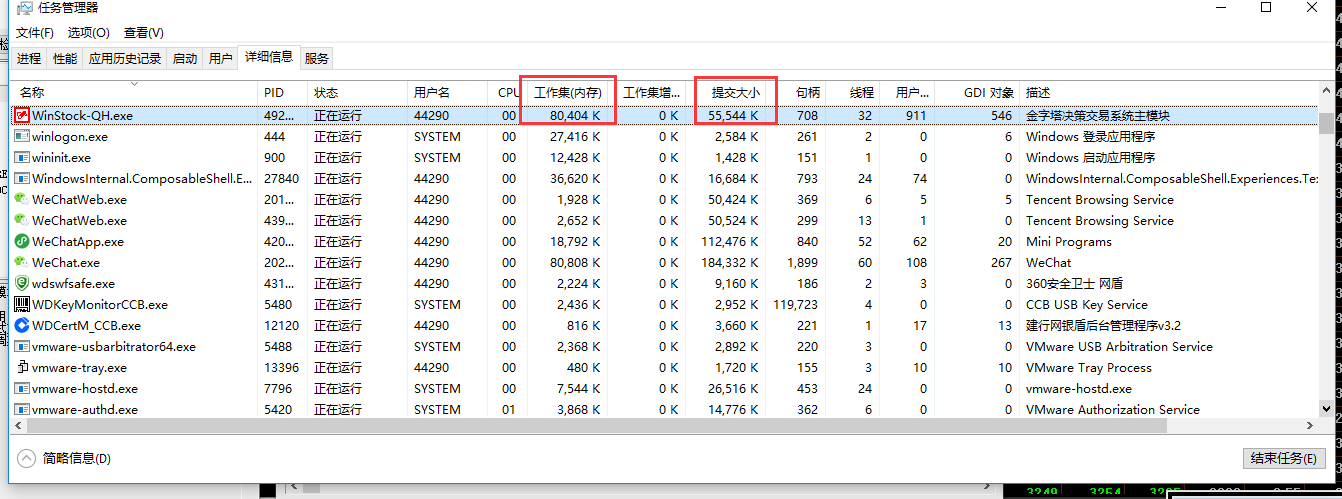Switch to the 用户 tab

click(x=221, y=59)
